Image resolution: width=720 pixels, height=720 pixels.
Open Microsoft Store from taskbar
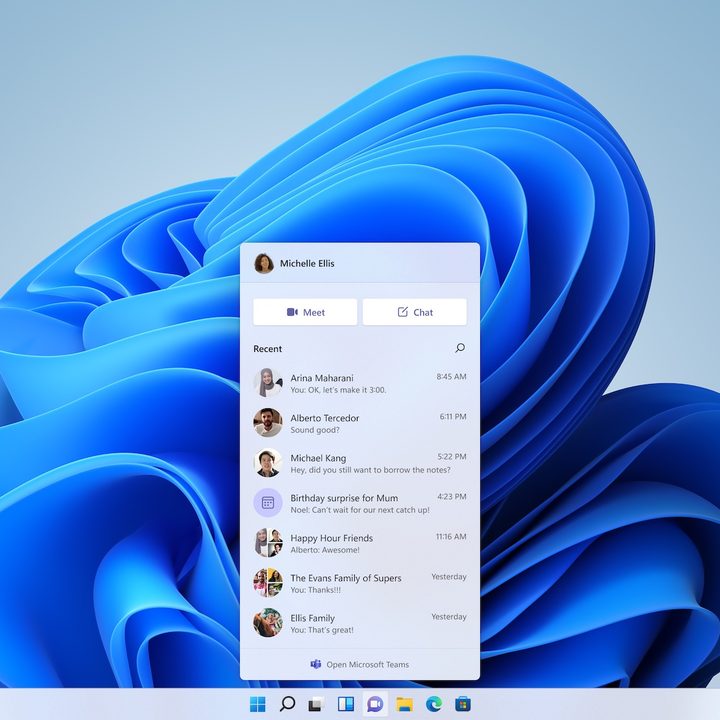pyautogui.click(x=463, y=703)
